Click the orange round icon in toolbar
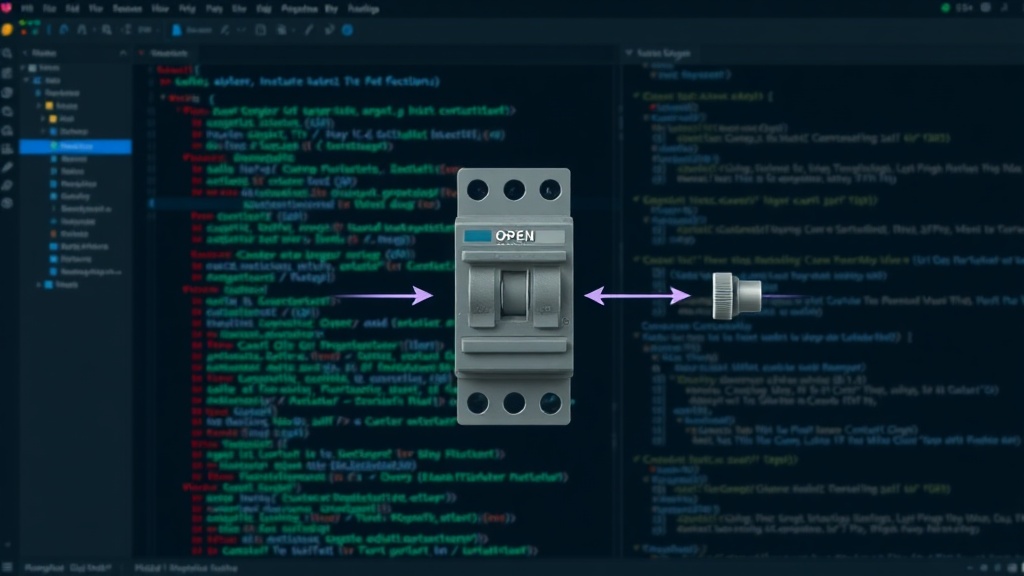 click(x=7, y=30)
